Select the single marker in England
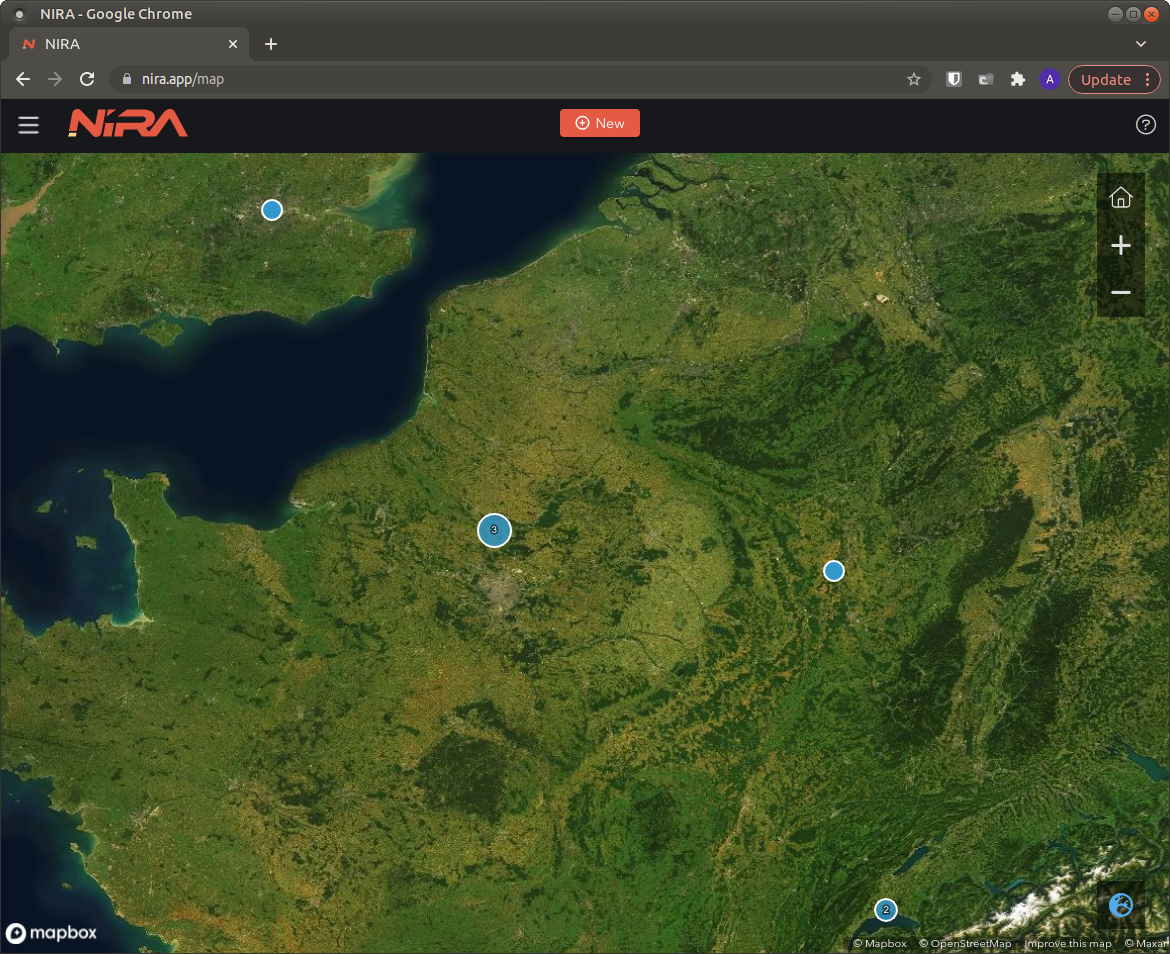This screenshot has width=1170, height=954. [272, 210]
